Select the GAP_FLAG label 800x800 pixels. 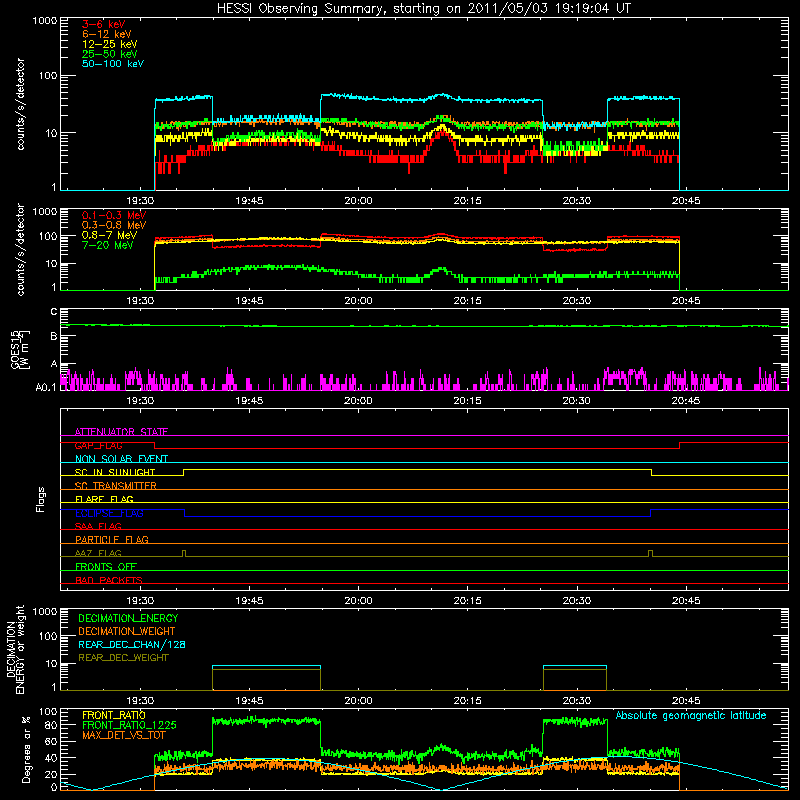pos(98,445)
